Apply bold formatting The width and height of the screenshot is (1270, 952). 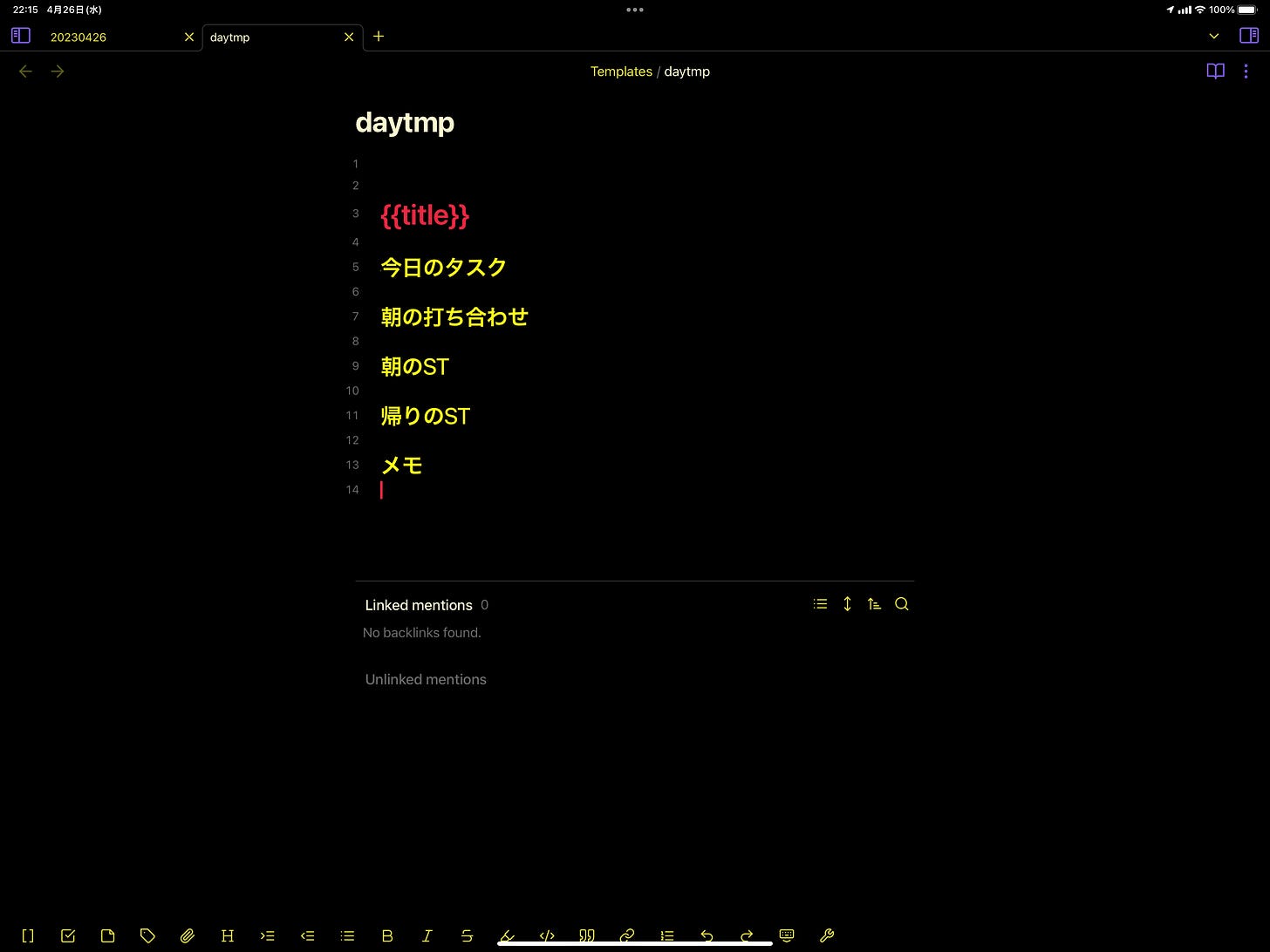click(387, 935)
